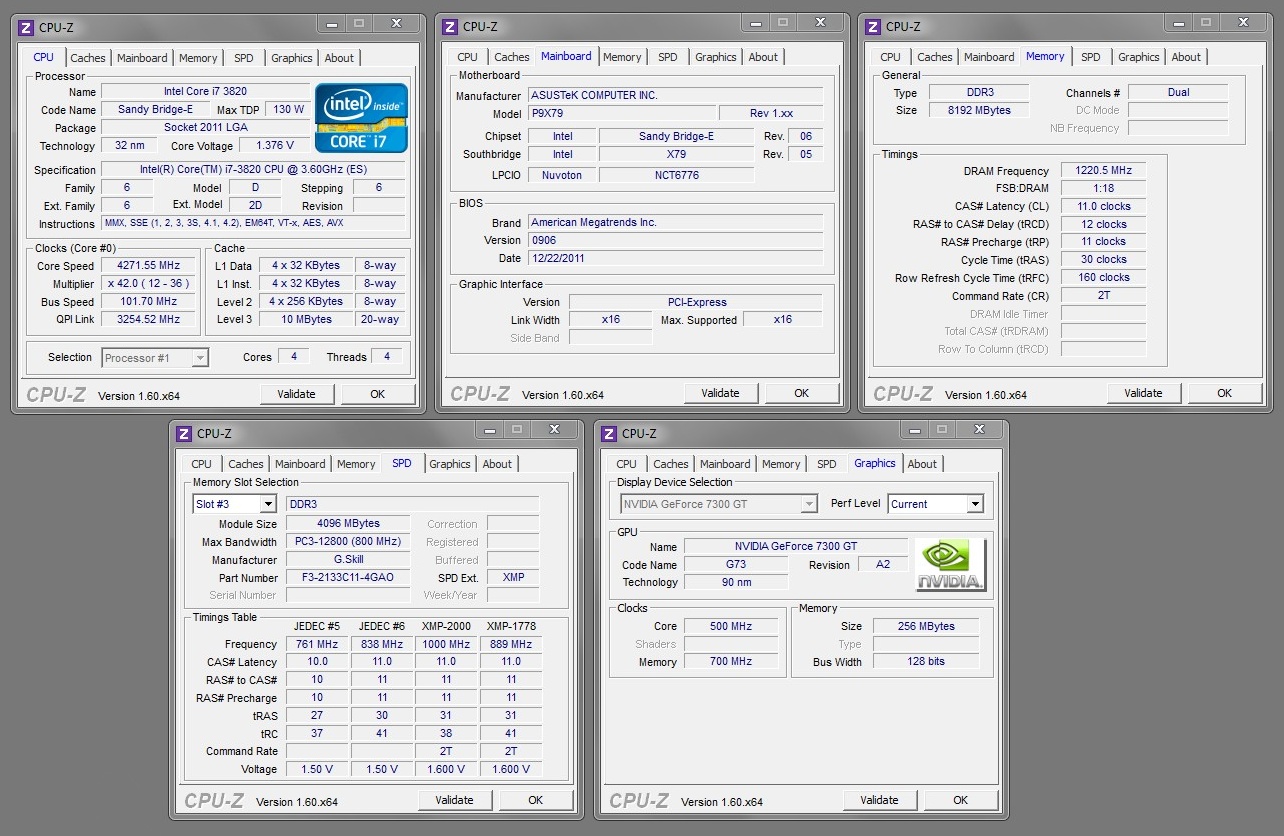Screen dimensions: 1284x836
Task: Select Graphics tab in the SPD window
Action: [450, 464]
